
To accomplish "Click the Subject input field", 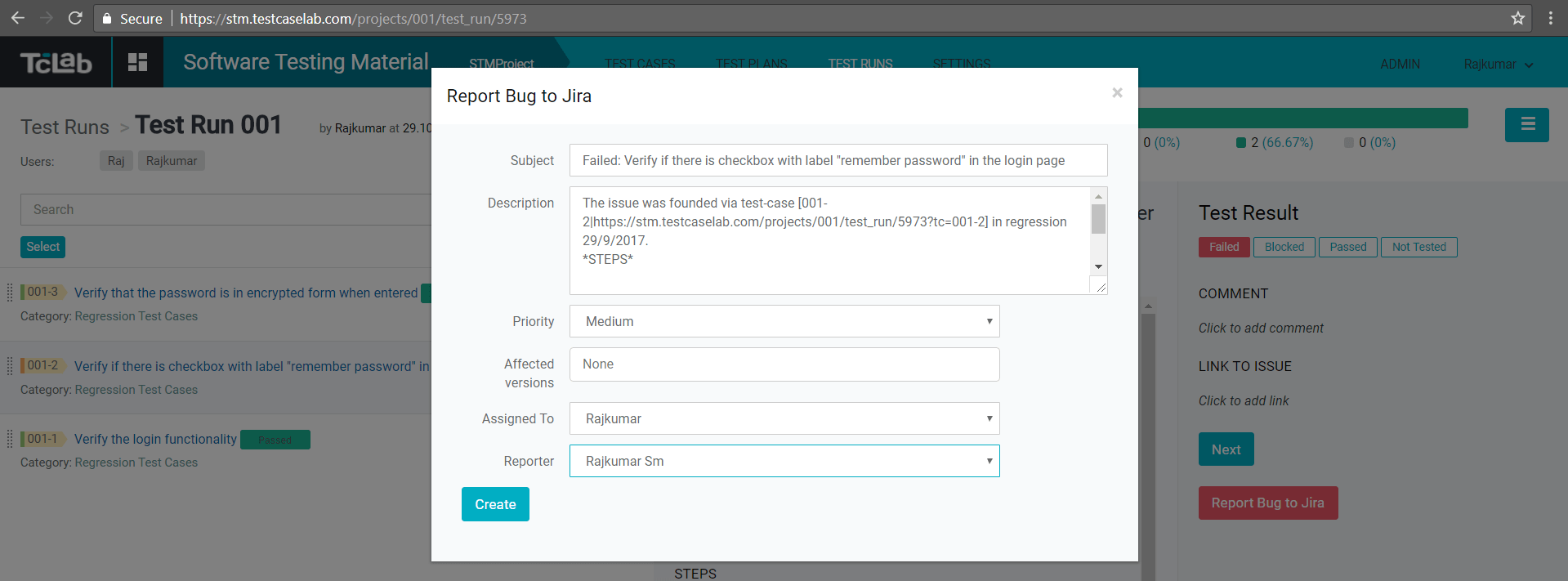I will coord(838,160).
